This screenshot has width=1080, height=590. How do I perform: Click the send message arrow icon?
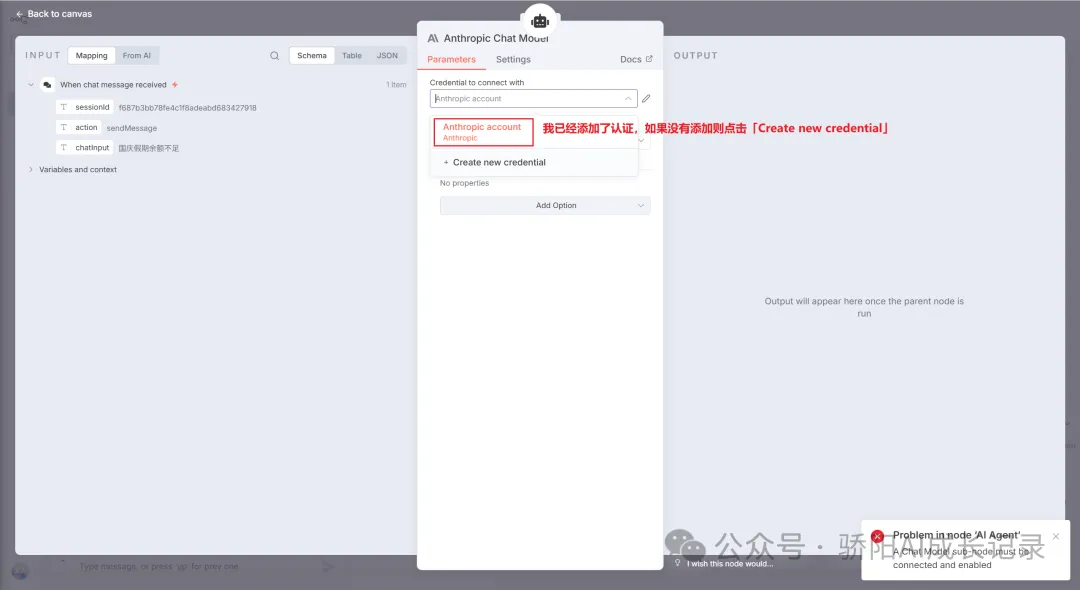pyautogui.click(x=329, y=567)
